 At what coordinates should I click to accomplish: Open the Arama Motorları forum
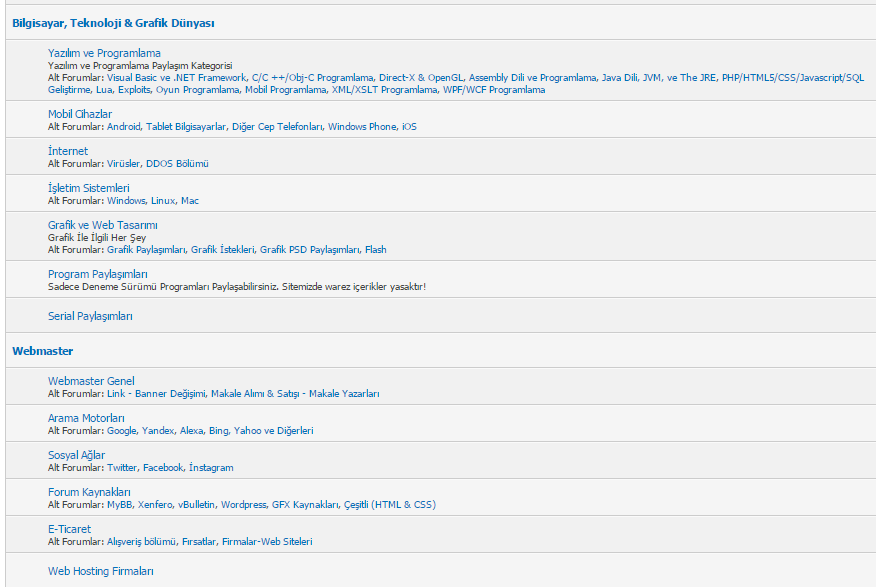click(x=86, y=418)
